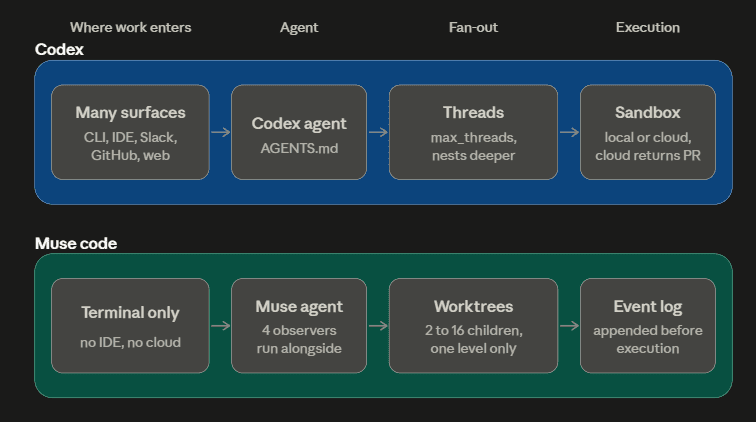
Task: Select the 'Many surfaces' card
Action: (130, 132)
